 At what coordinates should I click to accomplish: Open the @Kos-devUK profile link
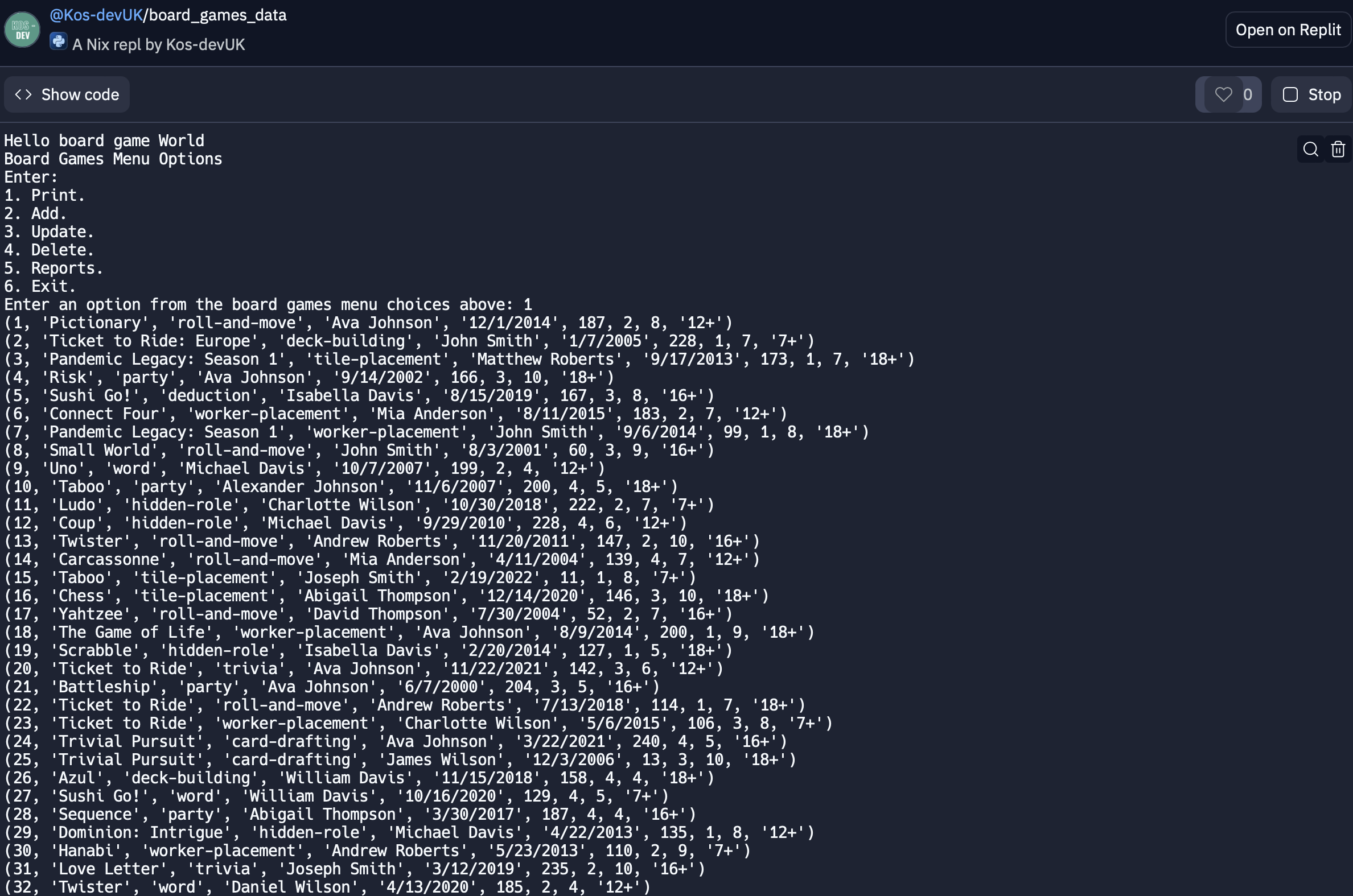pyautogui.click(x=96, y=15)
